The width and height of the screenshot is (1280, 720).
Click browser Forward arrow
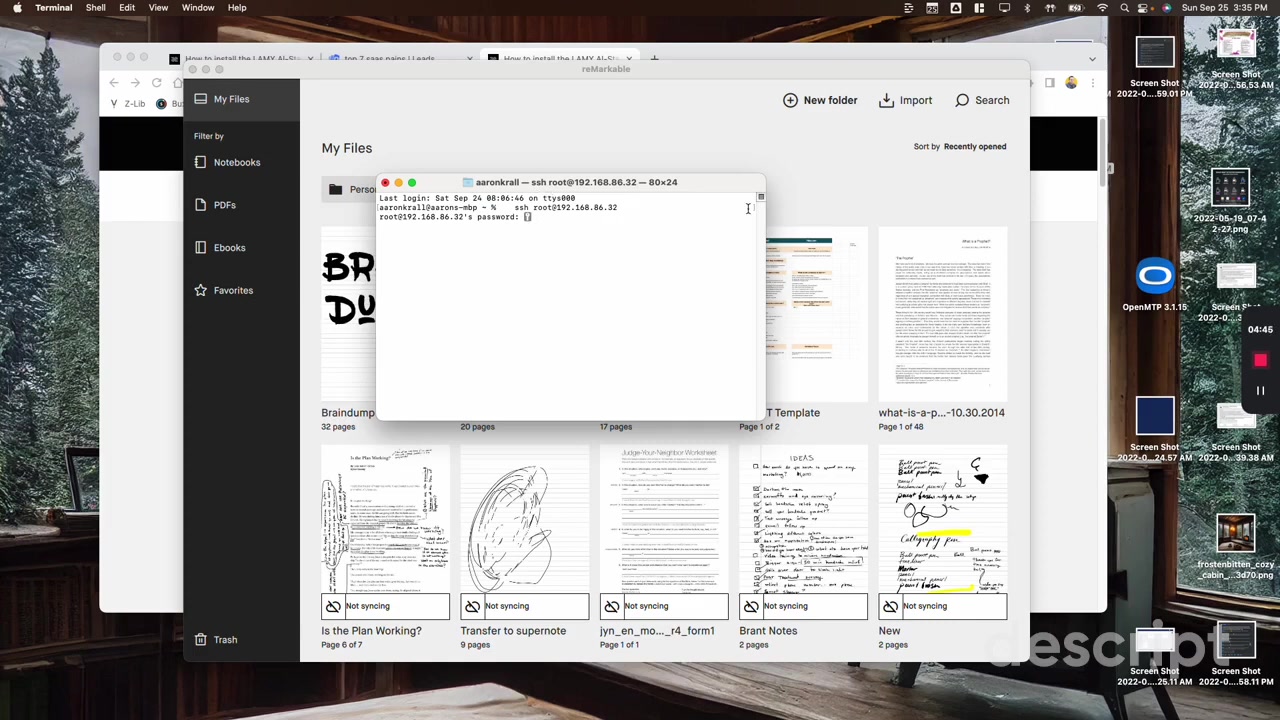pos(136,83)
